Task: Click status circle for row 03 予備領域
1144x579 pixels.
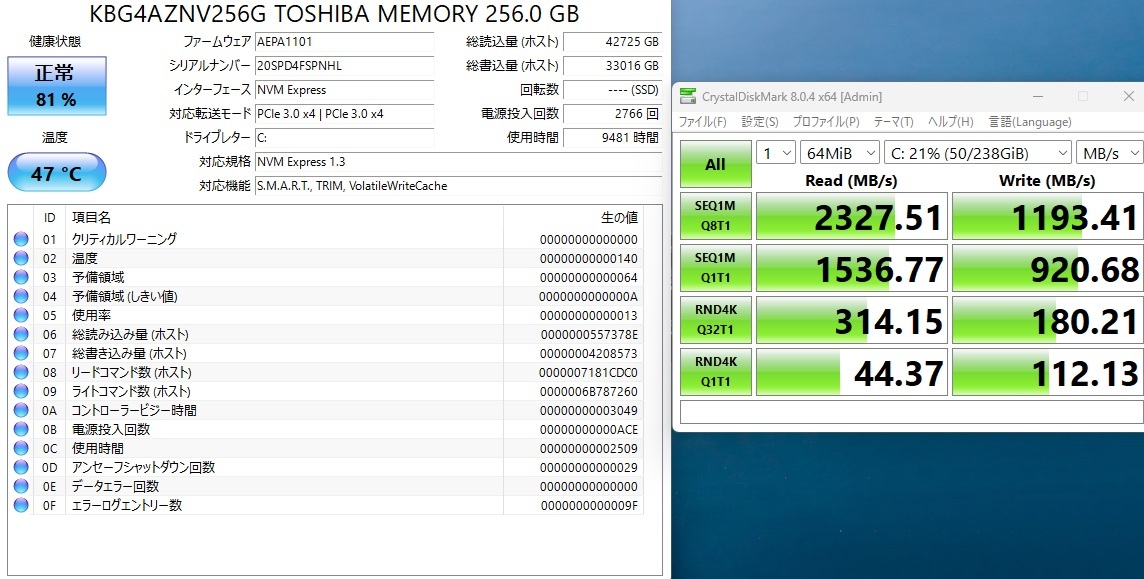Action: [20, 276]
